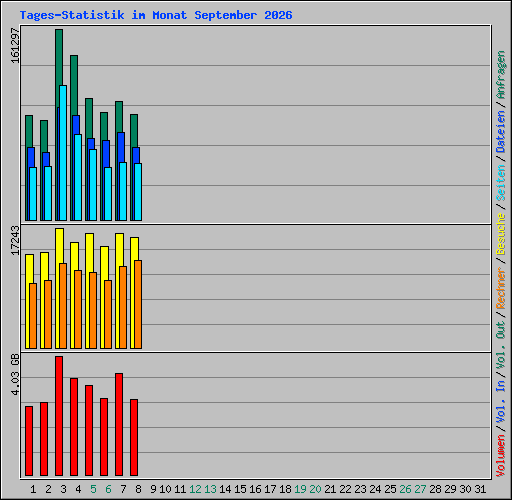Click visible blue Dateien bar section for day 6
The image size is (512, 500).
(106, 153)
